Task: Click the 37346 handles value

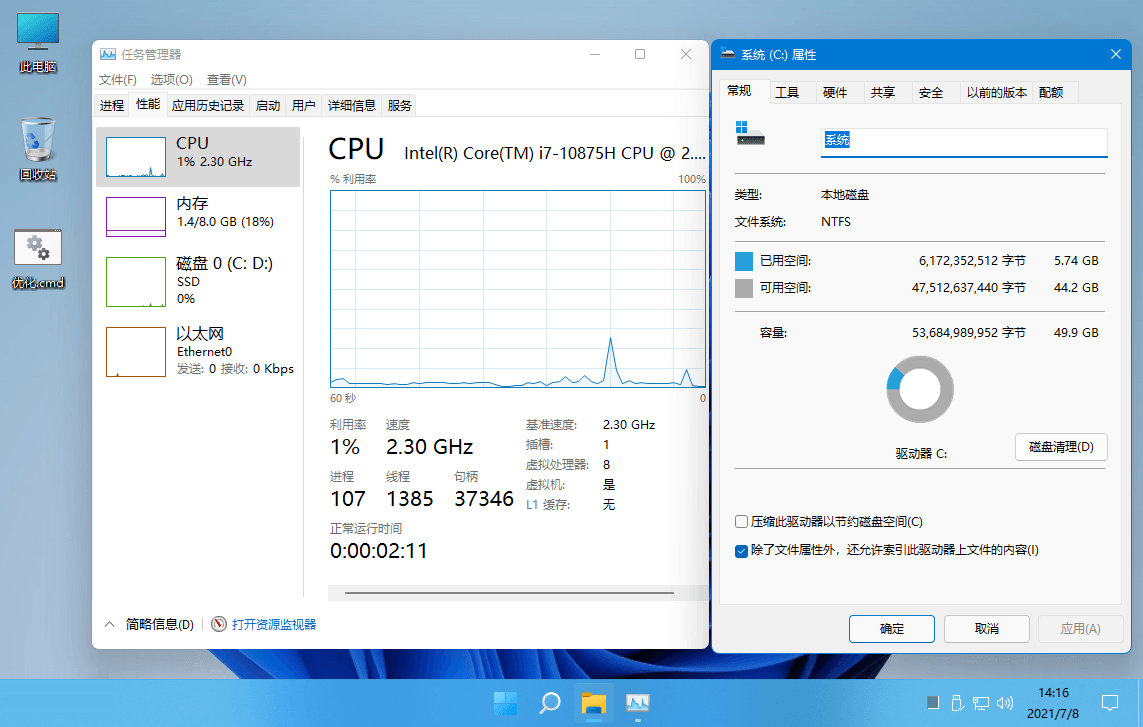Action: (484, 499)
